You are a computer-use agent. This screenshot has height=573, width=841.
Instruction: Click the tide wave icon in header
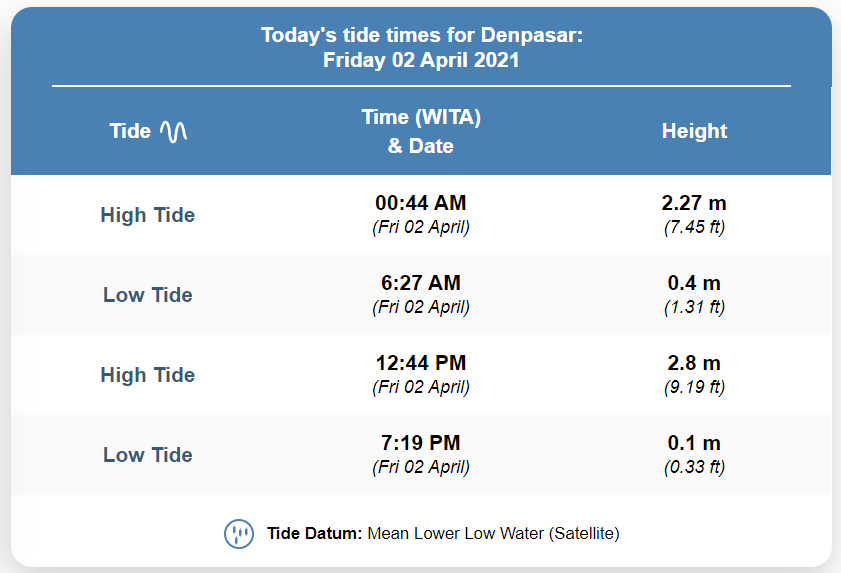[174, 131]
